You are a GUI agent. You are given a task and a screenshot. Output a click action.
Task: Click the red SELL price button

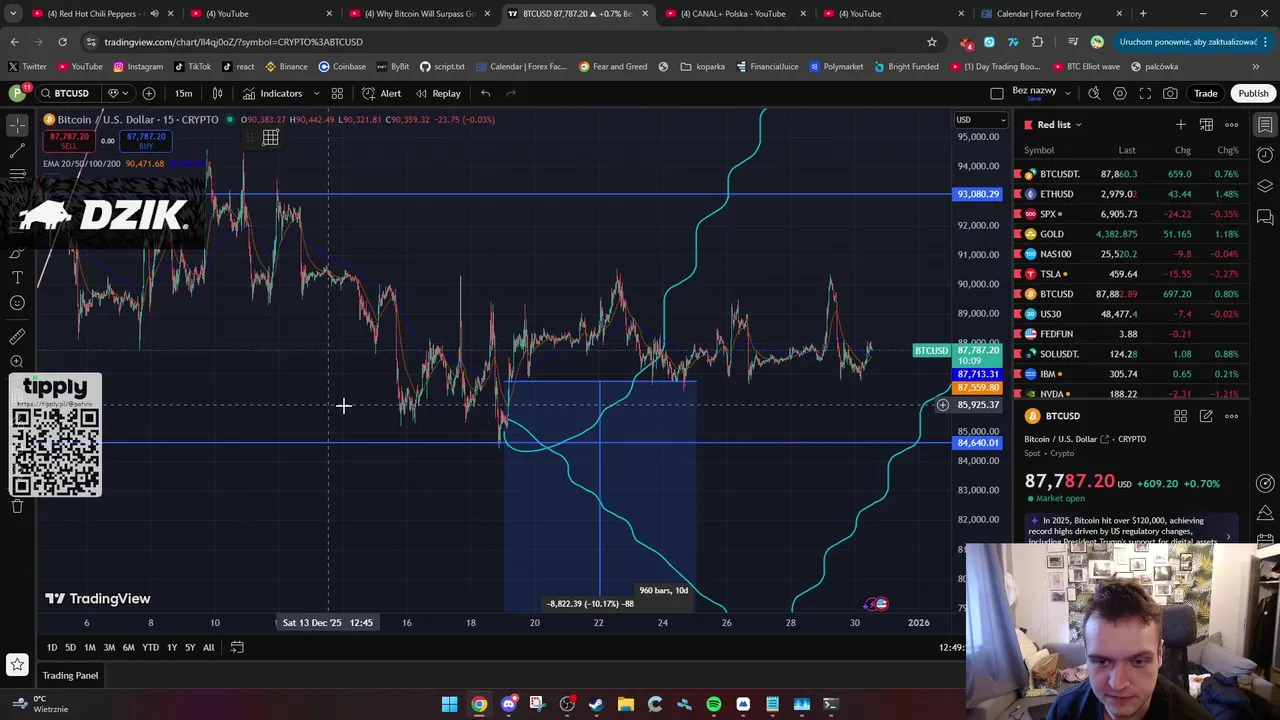point(68,140)
